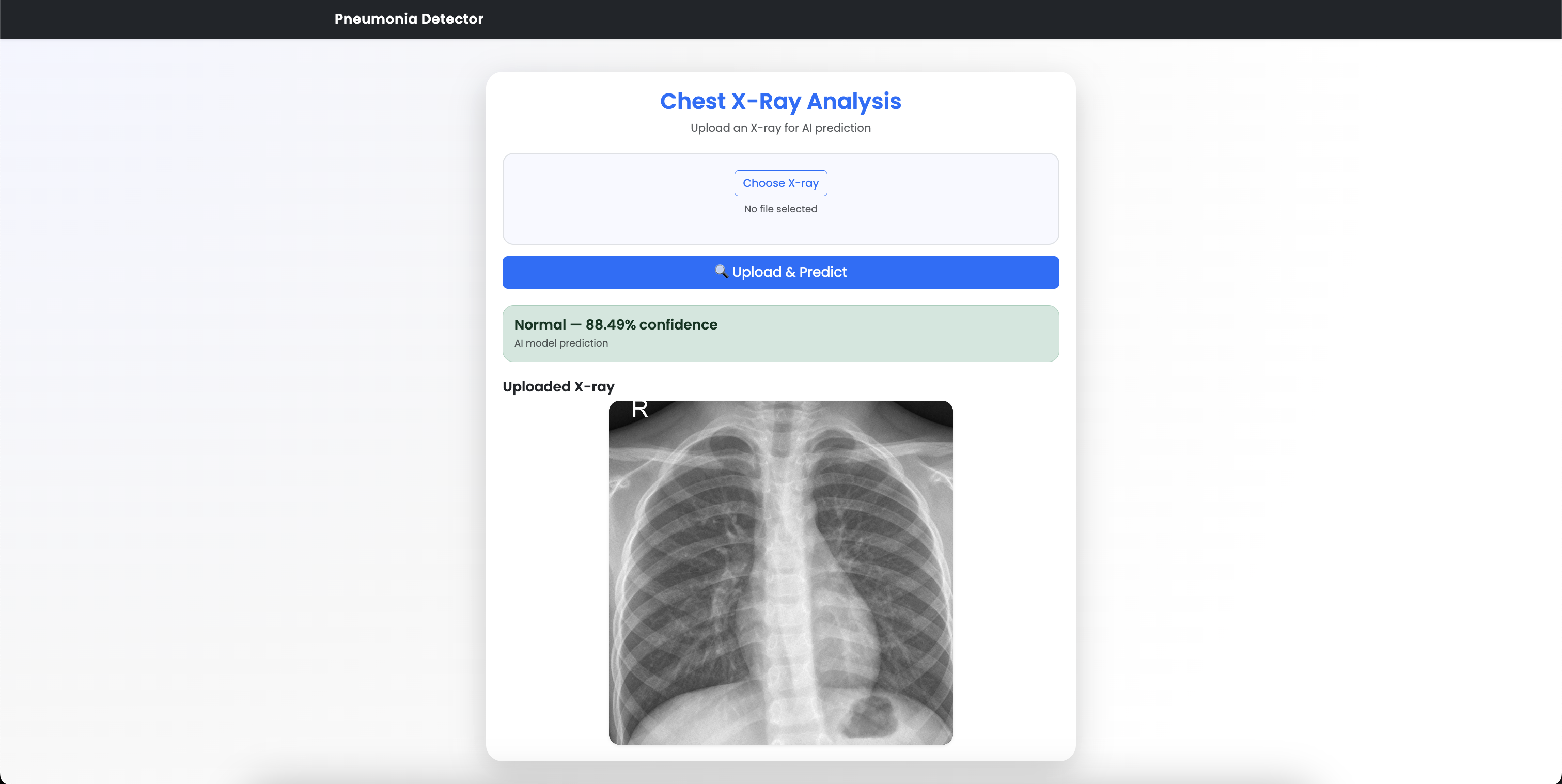Click the Choose X-ray button
1562x784 pixels.
[780, 183]
